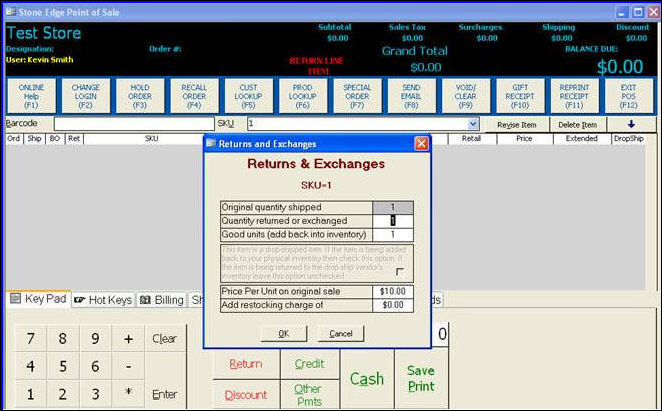Click the Other Pmts button
Screen dimensions: 662x411
[309, 395]
